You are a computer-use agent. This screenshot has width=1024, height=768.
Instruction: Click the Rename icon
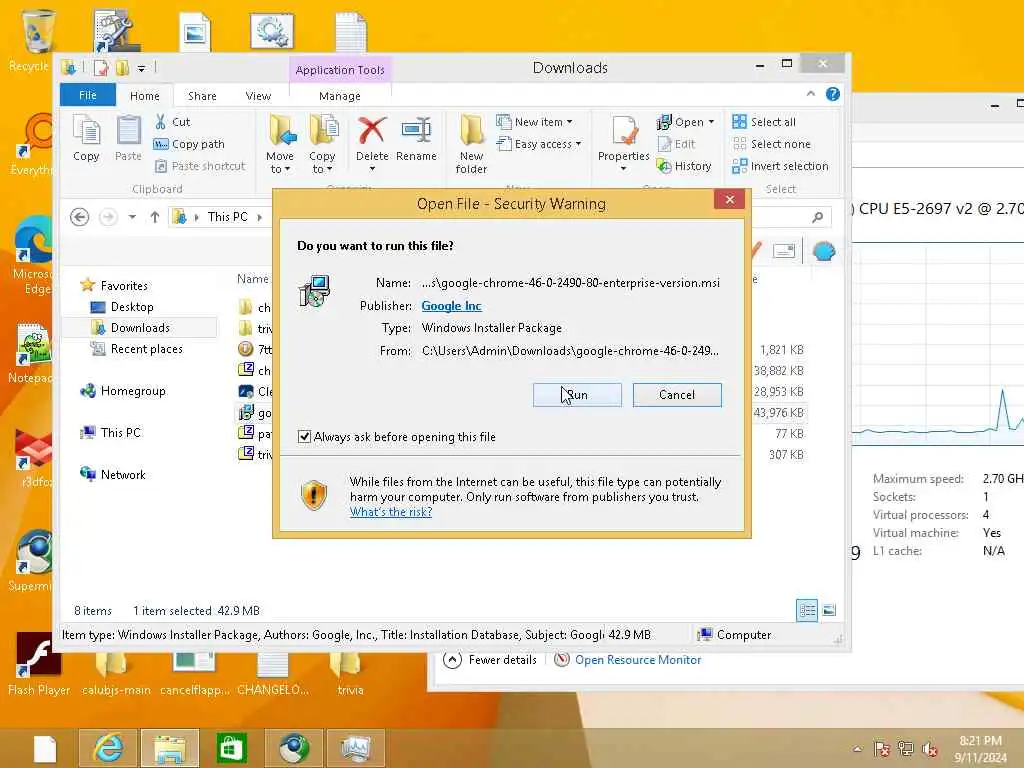(x=416, y=131)
